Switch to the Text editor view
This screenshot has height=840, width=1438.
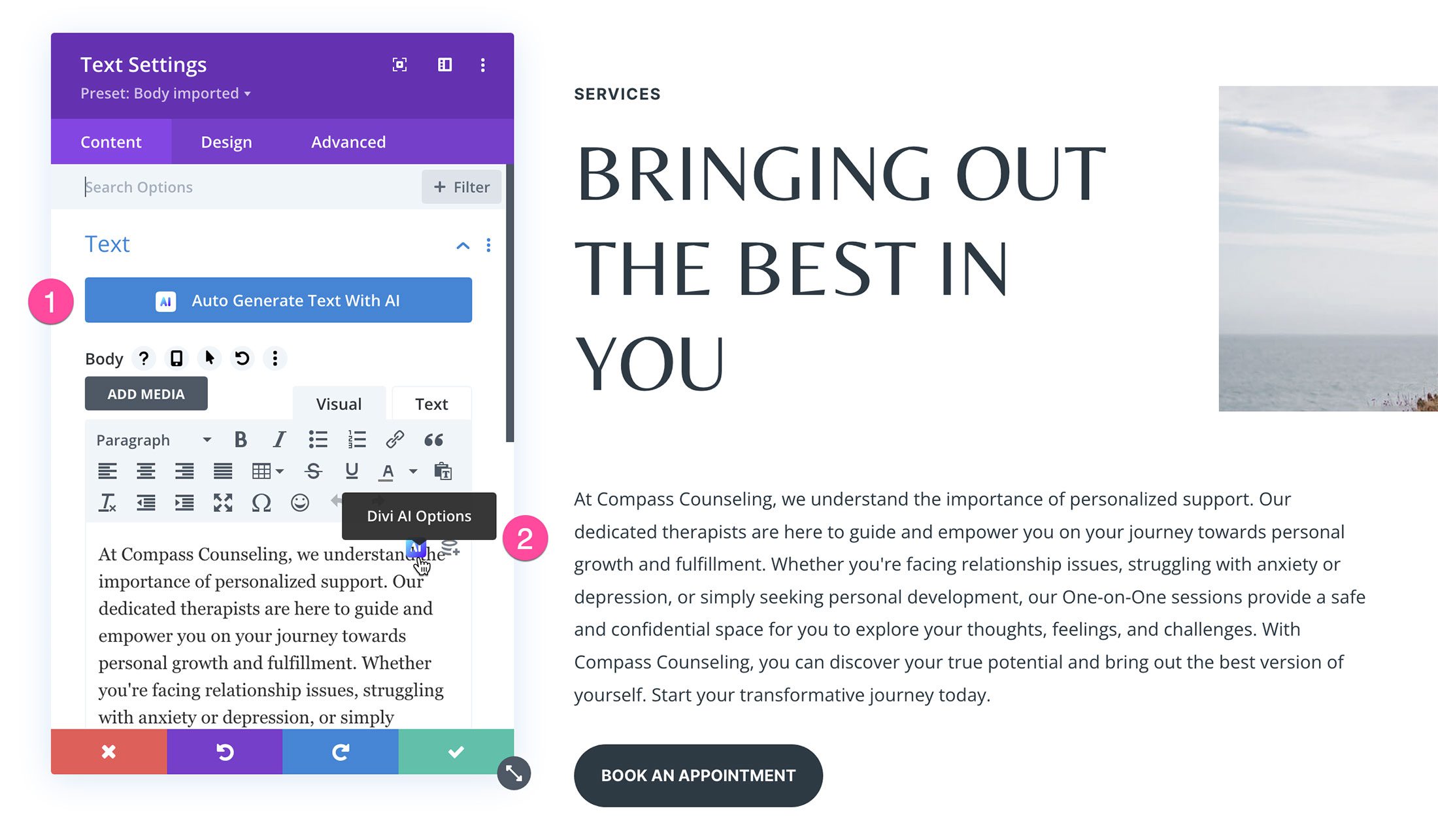coord(431,402)
